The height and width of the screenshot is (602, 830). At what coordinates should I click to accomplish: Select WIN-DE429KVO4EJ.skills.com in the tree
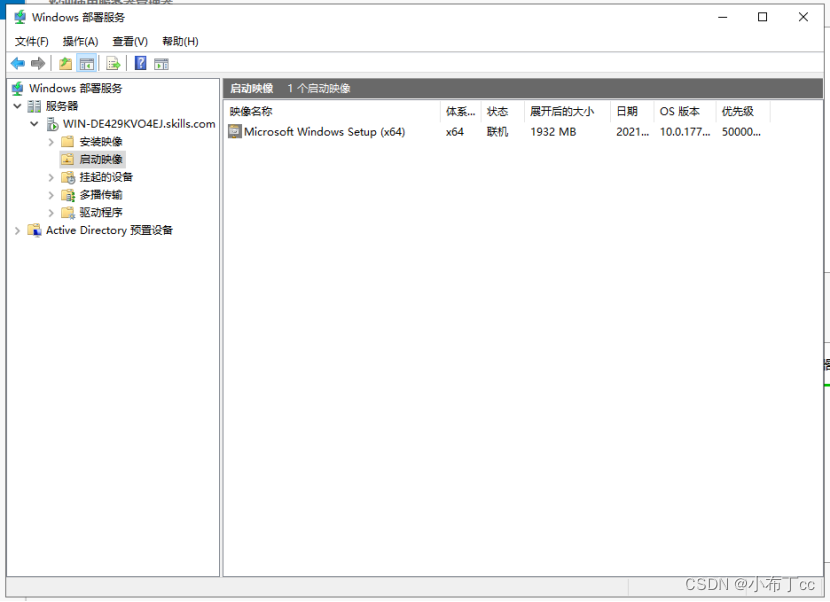click(x=139, y=124)
